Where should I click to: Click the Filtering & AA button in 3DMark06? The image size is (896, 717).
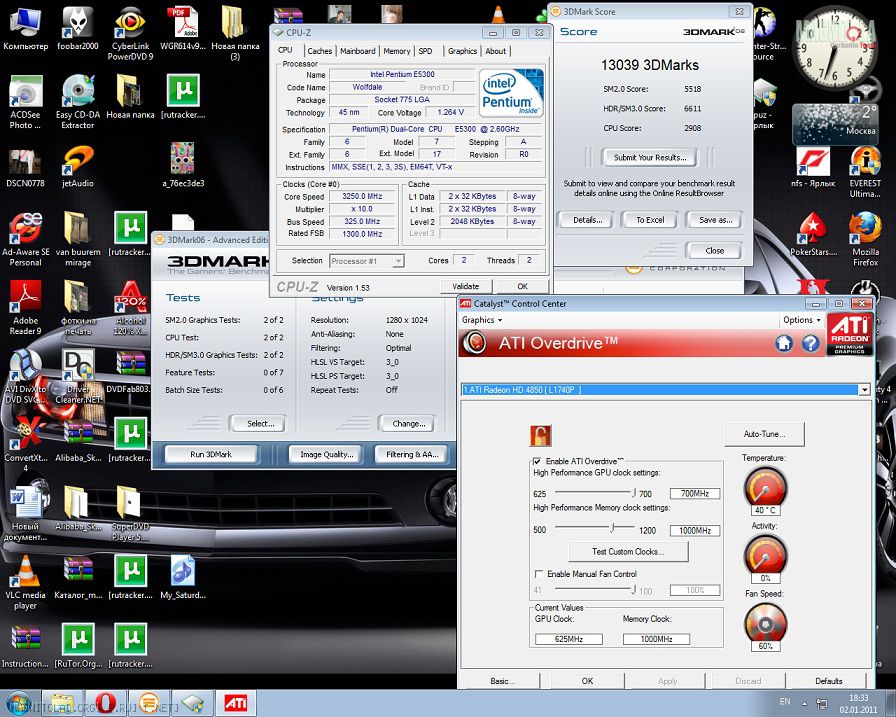point(412,454)
